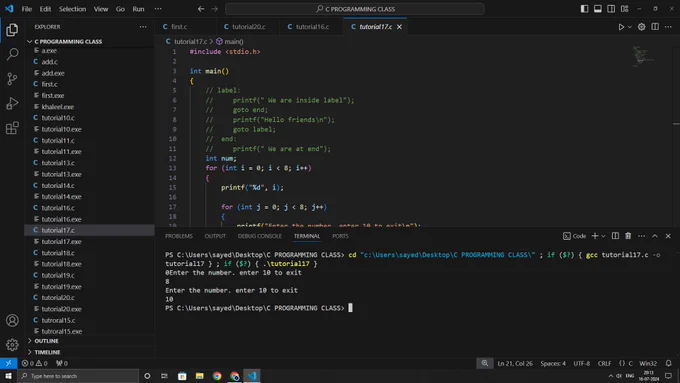Click the remote window indicator in status bar

[x=8, y=363]
